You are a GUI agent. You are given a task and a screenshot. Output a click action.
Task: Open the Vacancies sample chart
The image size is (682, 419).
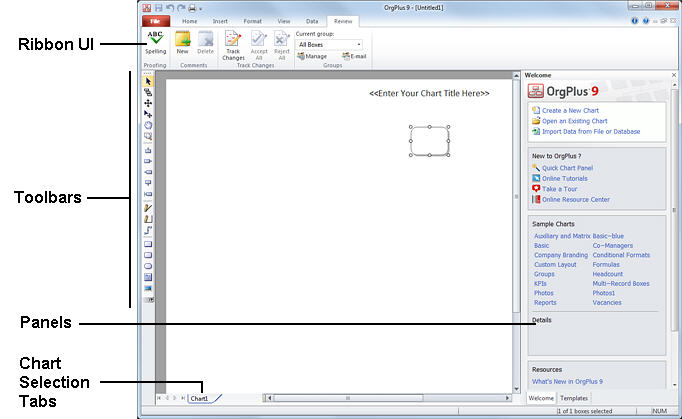(607, 303)
